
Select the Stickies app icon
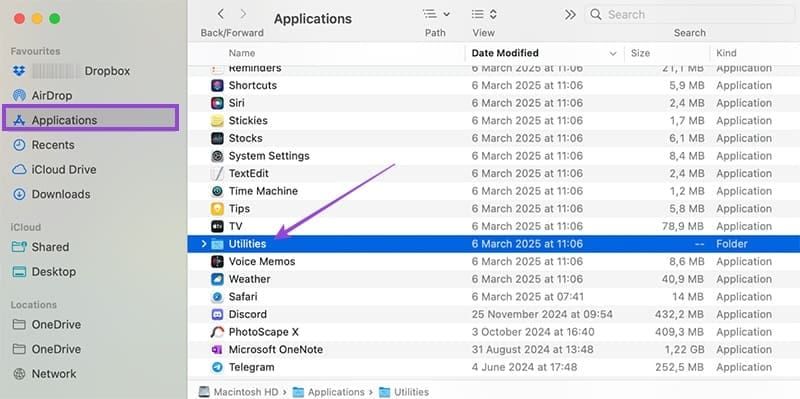pyautogui.click(x=217, y=121)
